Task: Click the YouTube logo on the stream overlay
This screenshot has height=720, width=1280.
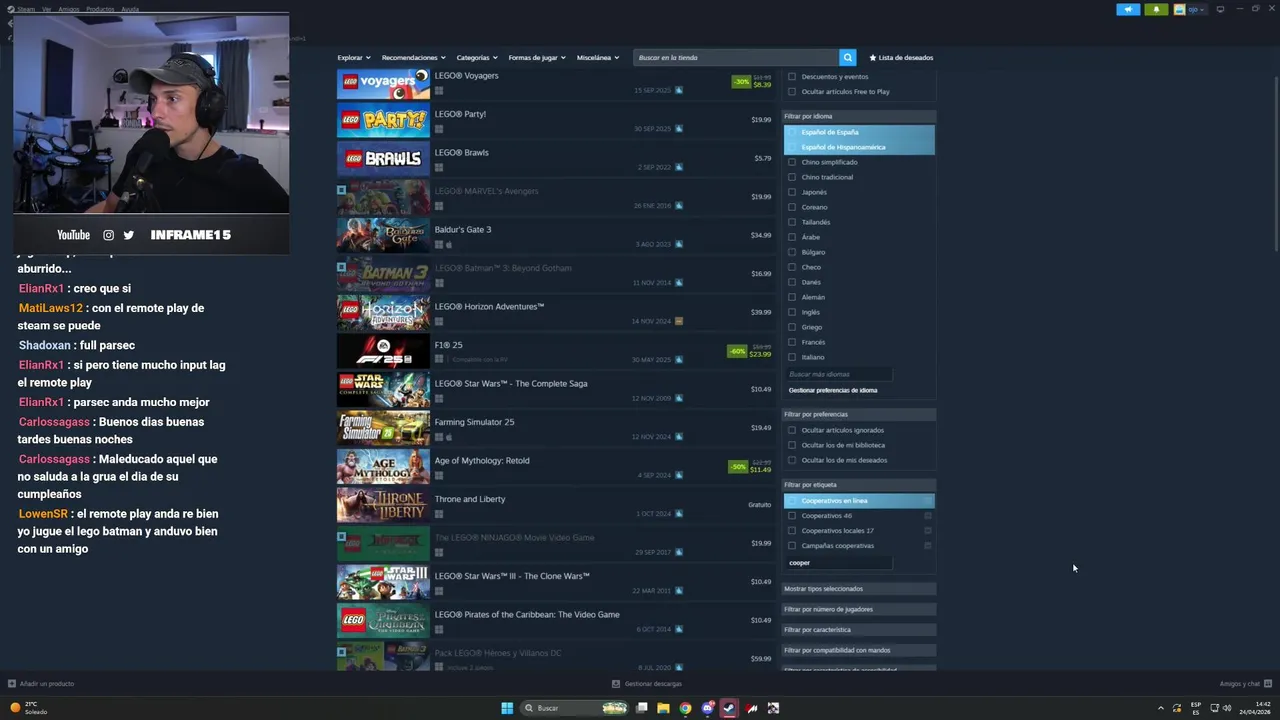Action: 73,235
